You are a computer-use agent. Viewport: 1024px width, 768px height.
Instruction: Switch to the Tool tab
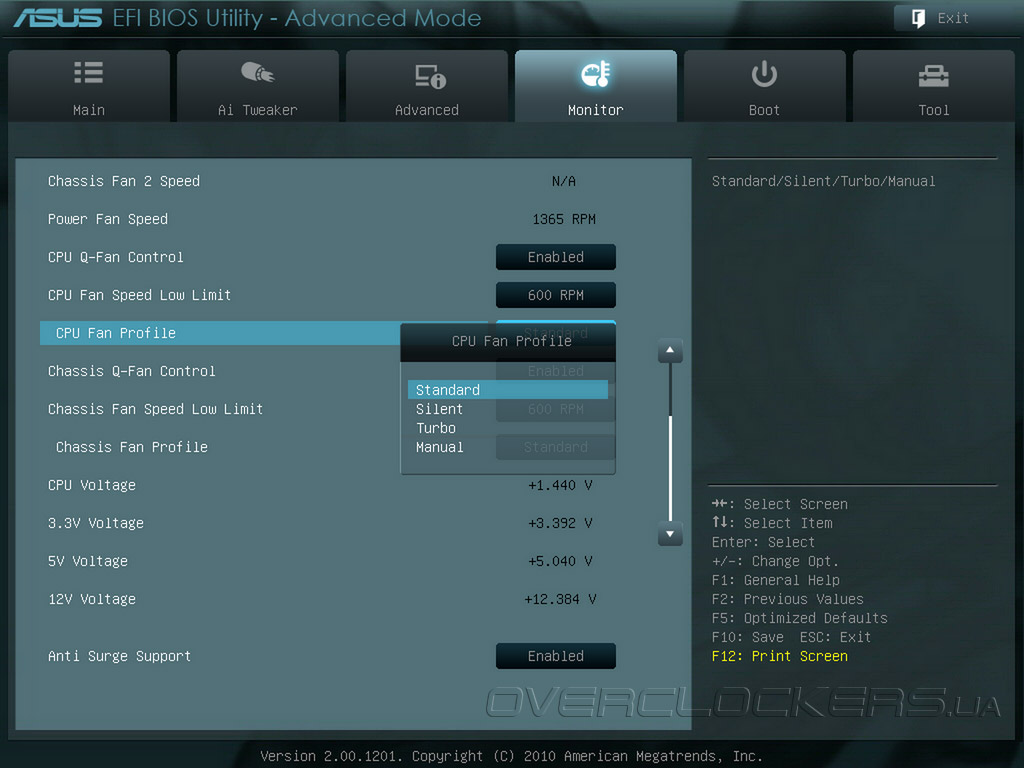point(934,86)
